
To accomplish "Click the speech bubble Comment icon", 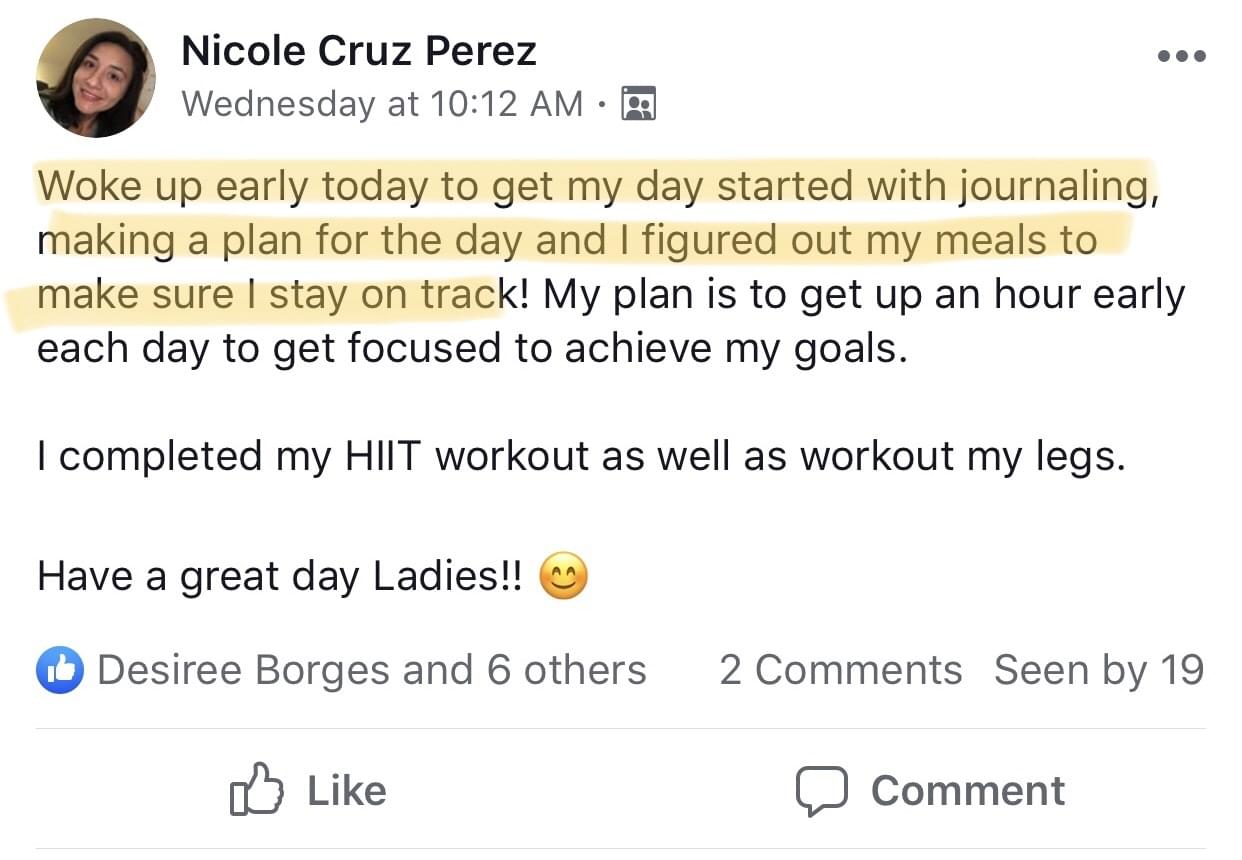I will click(821, 791).
